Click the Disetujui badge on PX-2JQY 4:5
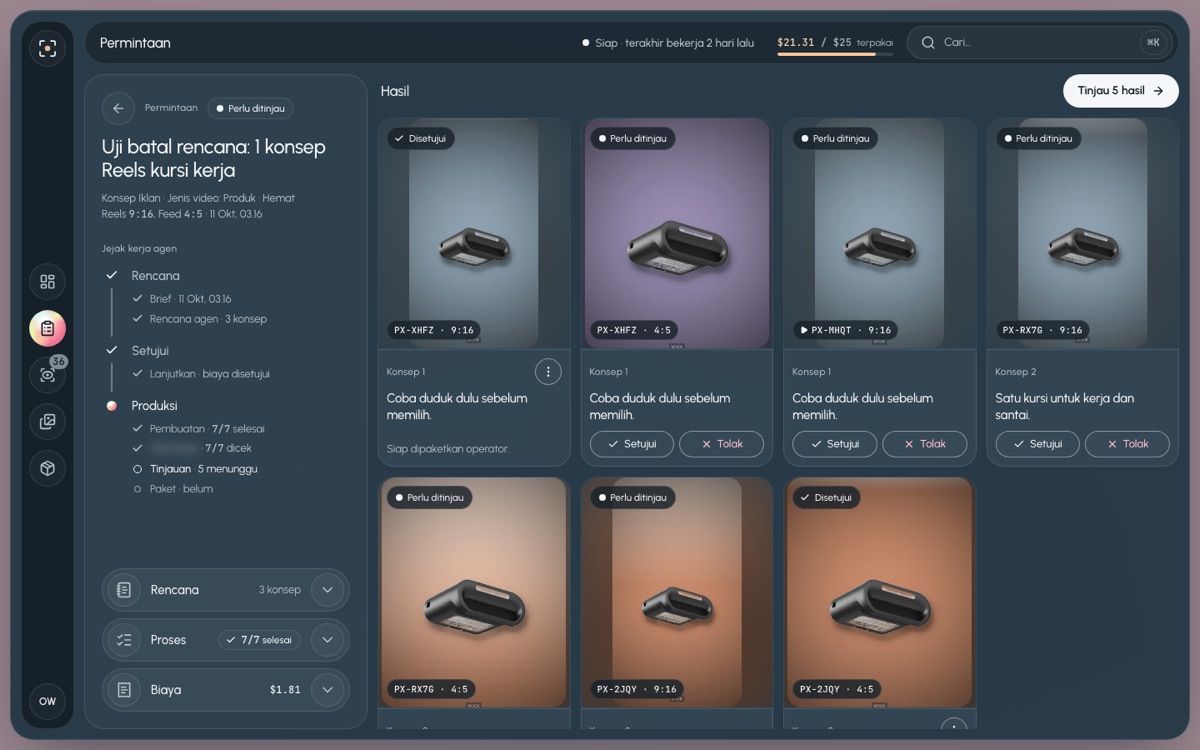 827,497
